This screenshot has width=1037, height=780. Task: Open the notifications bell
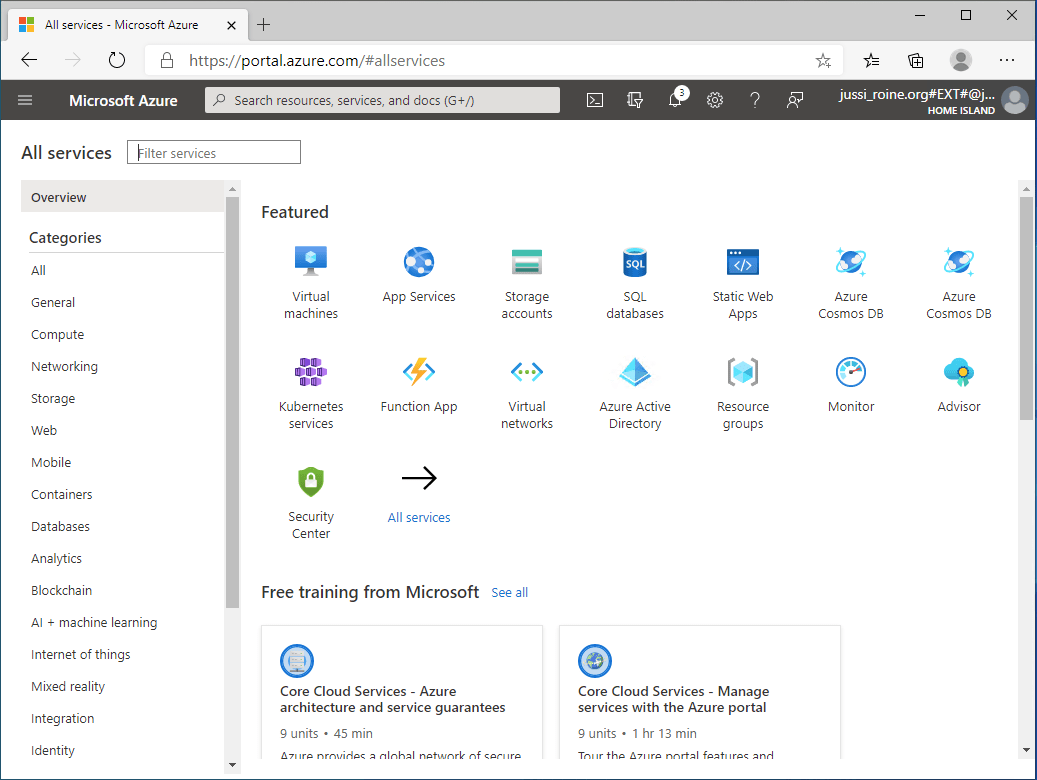(675, 100)
